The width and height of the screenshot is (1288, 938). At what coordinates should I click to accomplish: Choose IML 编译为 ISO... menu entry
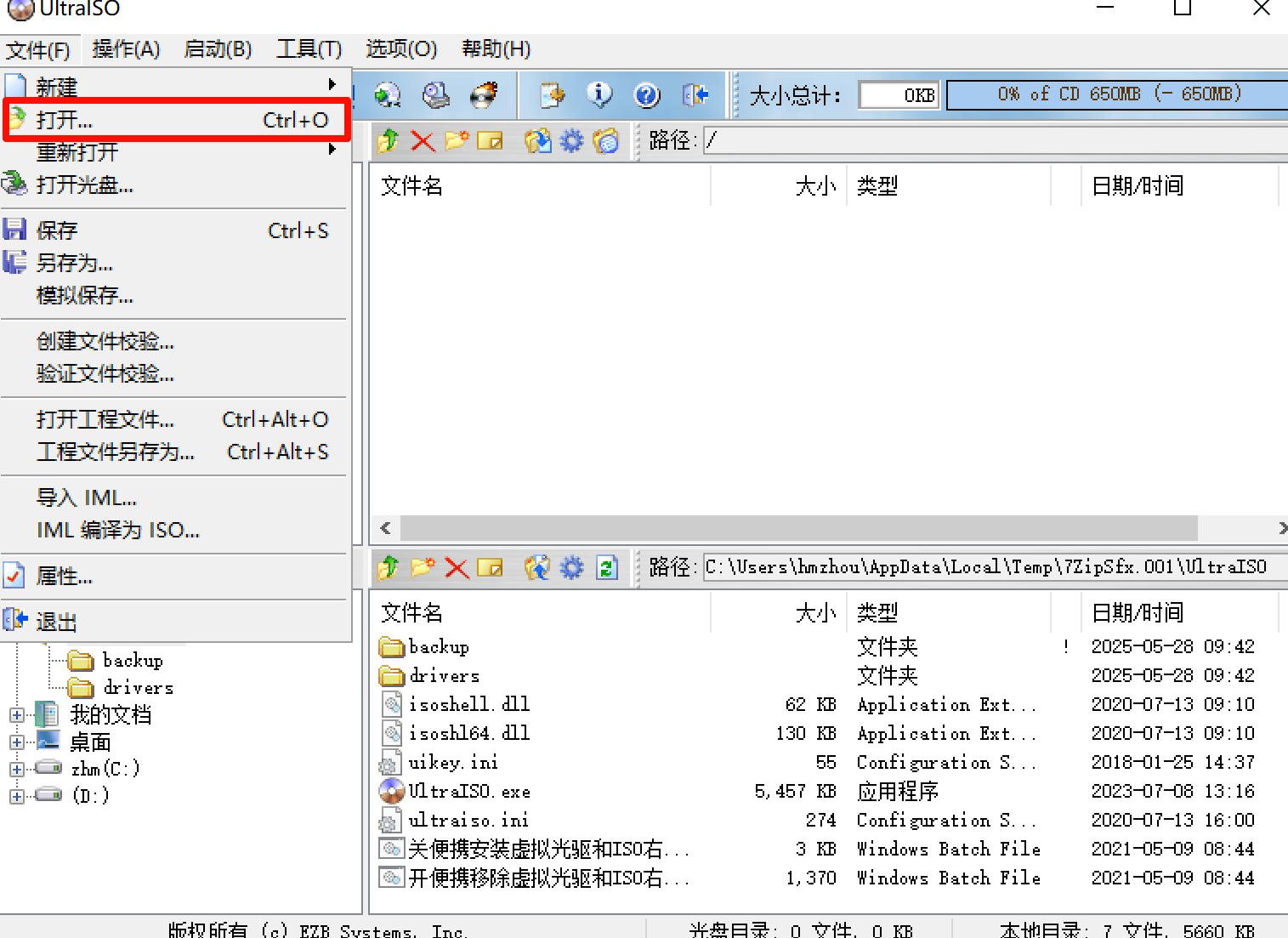coord(175,530)
